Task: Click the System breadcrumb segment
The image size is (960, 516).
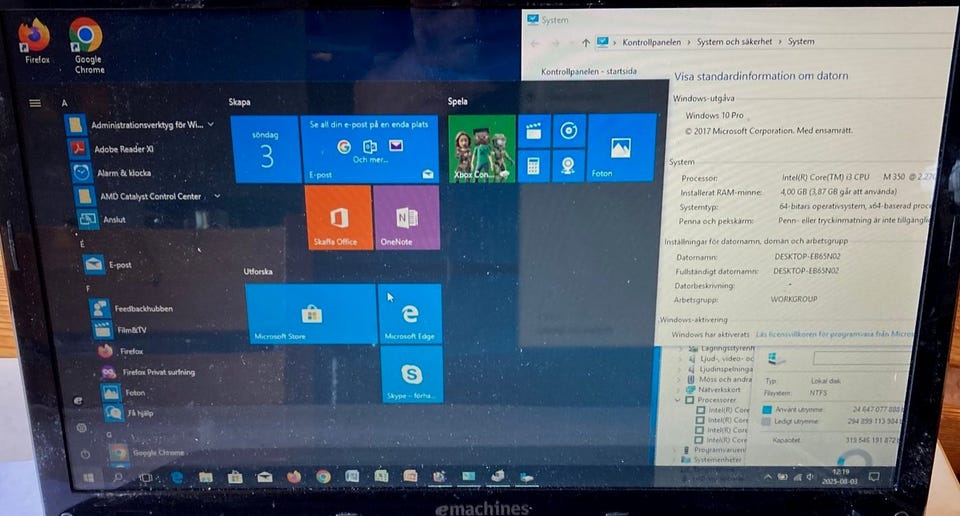Action: click(x=801, y=41)
